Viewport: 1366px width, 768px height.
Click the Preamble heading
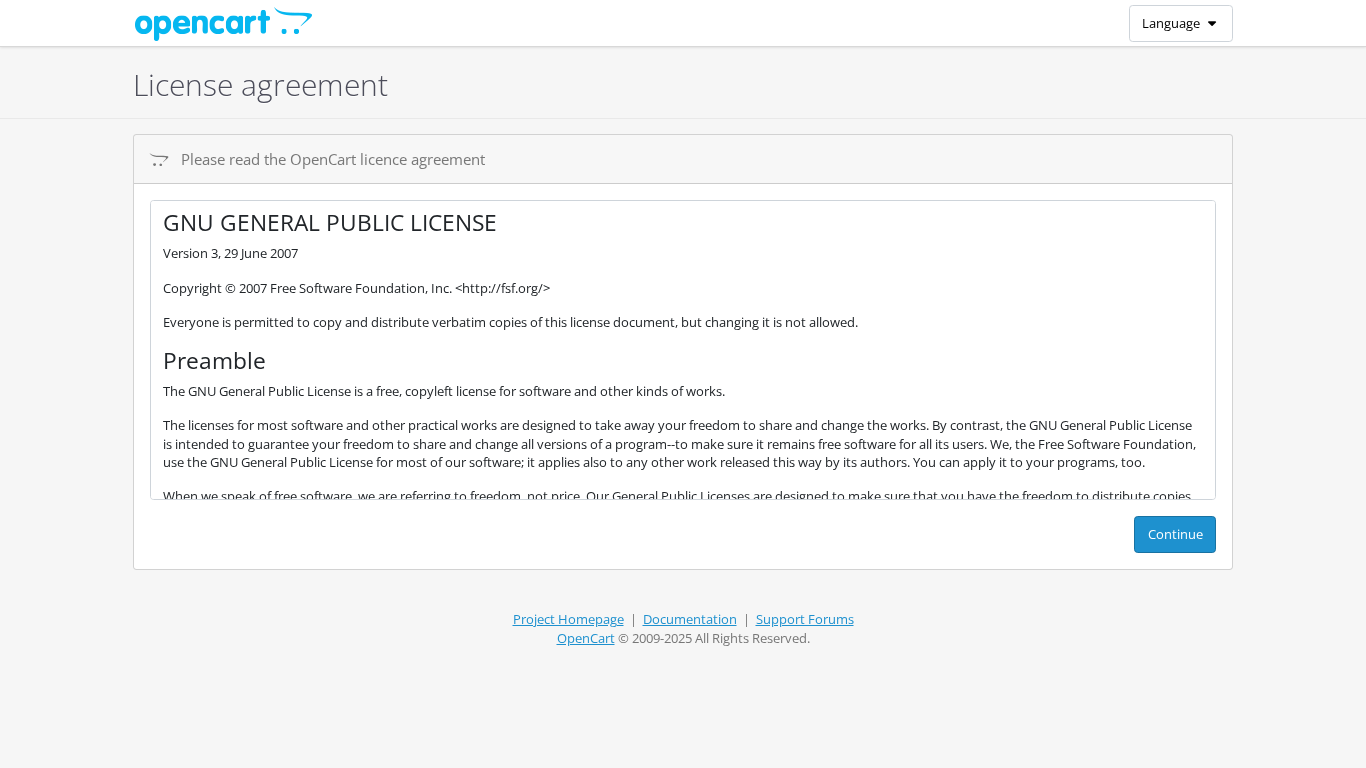(x=214, y=361)
